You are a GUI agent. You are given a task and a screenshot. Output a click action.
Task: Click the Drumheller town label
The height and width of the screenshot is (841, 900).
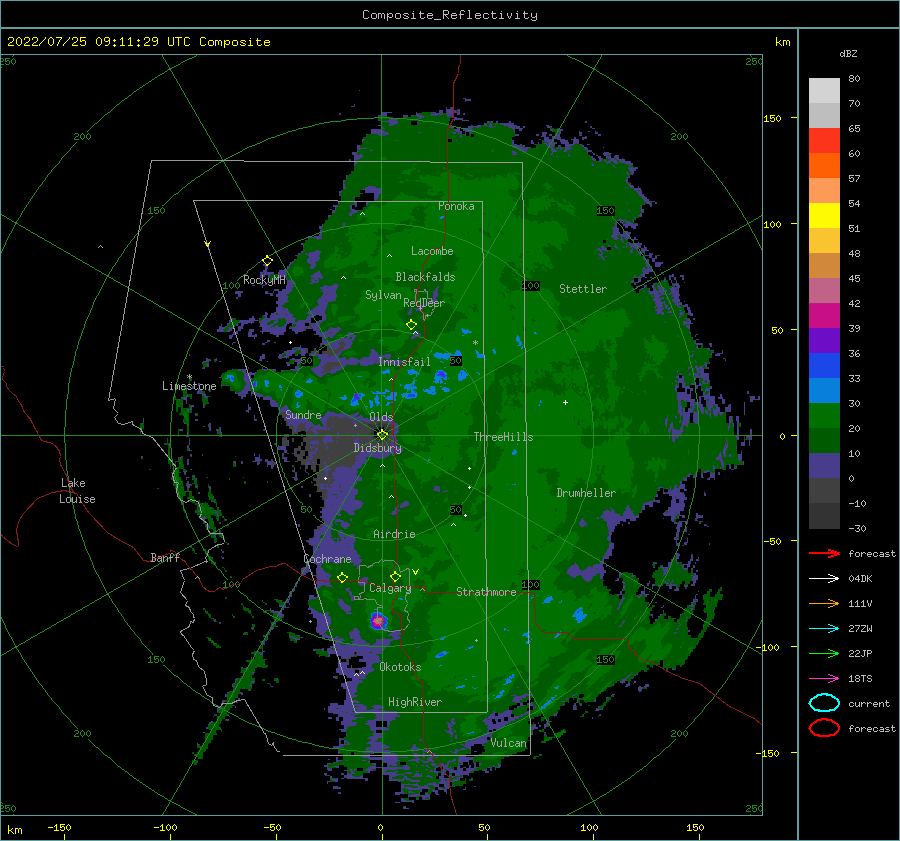click(x=586, y=493)
